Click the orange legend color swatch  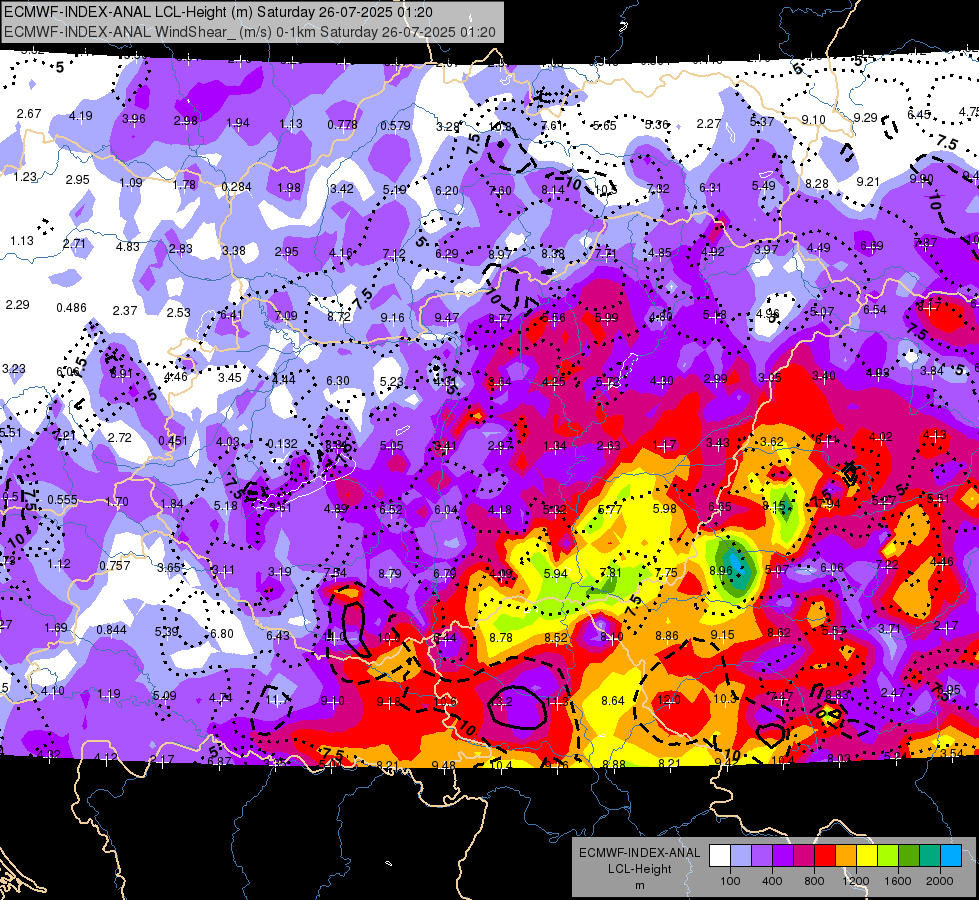[x=846, y=855]
